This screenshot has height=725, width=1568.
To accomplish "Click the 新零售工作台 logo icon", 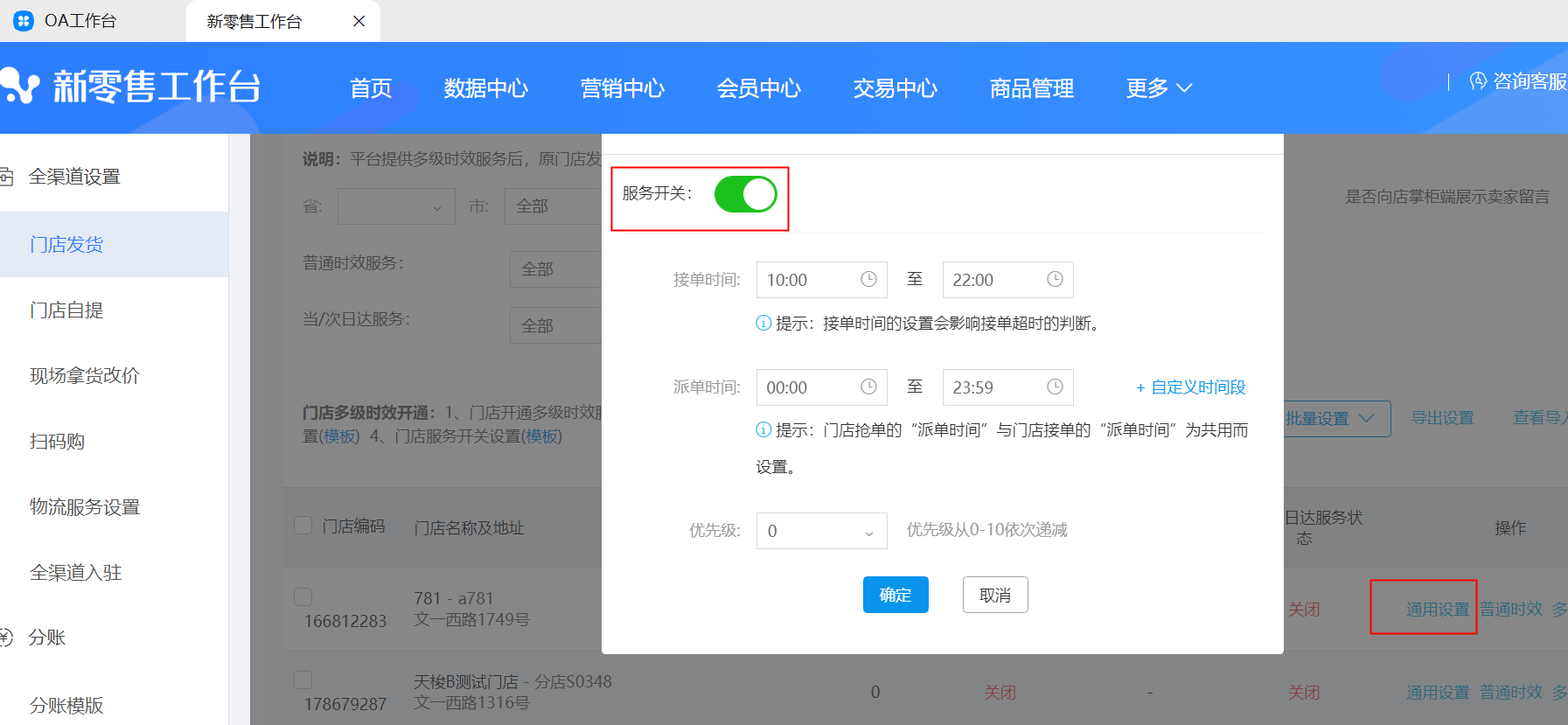I will tap(21, 87).
